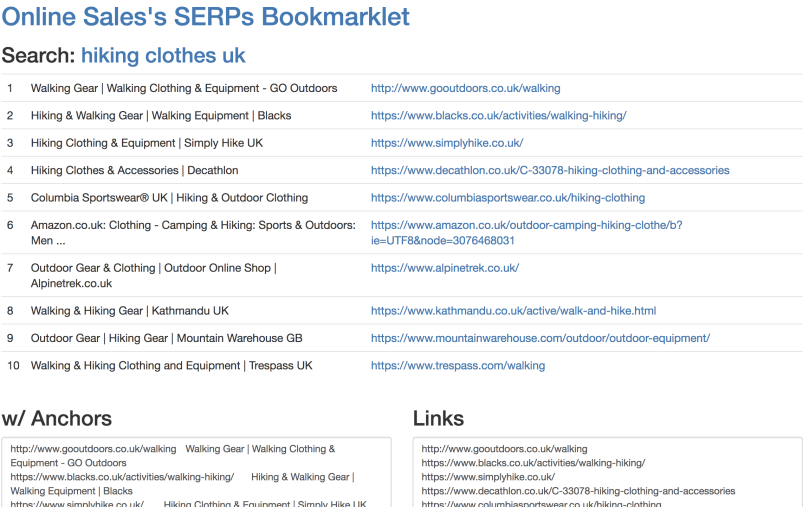The image size is (809, 507).
Task: Select 'Walking & Hiking Clothing and Equipment | Trespass UK'
Action: 171,365
